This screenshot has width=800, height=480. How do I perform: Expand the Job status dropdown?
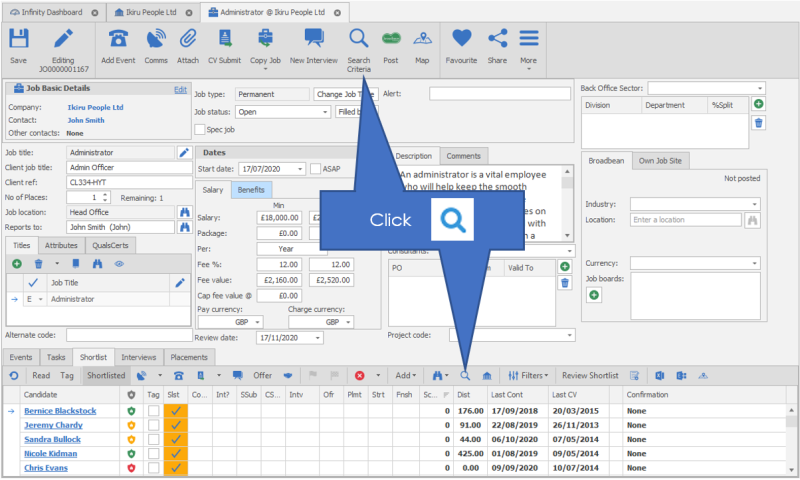point(326,112)
